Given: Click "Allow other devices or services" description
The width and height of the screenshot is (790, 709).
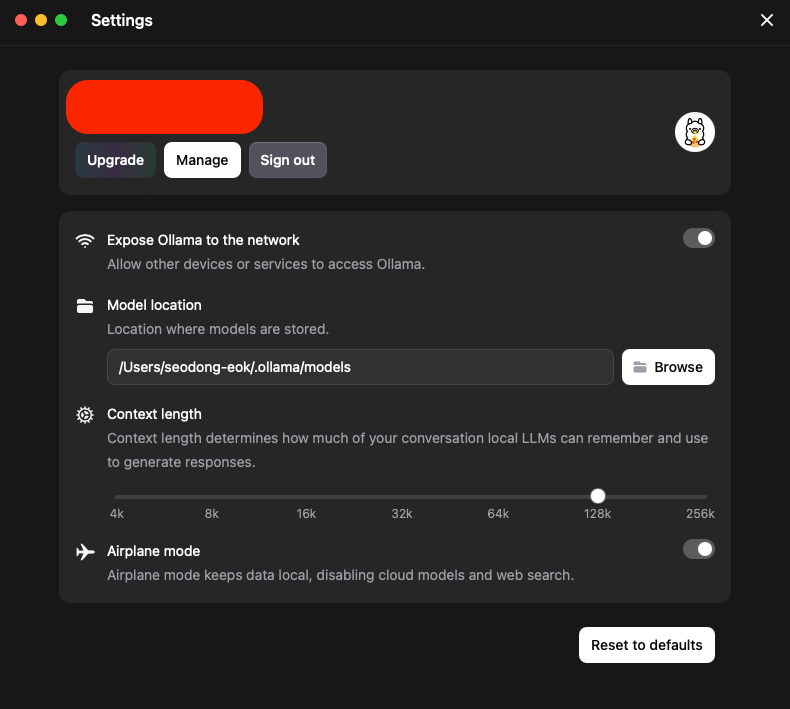Looking at the screenshot, I should click(266, 264).
